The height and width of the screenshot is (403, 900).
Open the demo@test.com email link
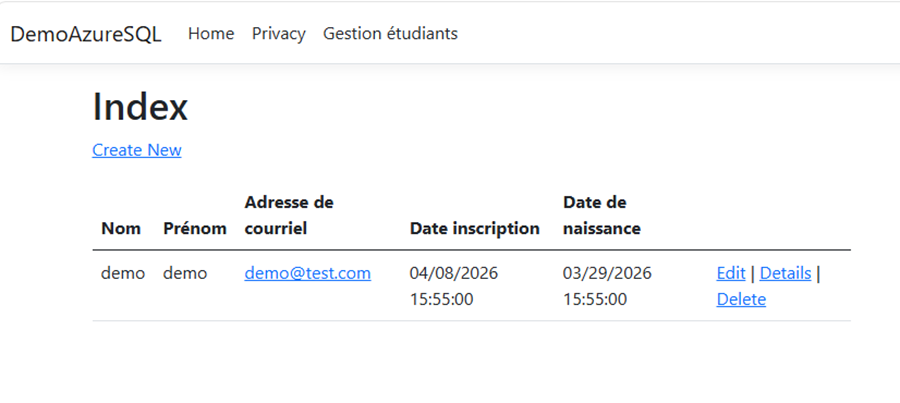pos(307,273)
